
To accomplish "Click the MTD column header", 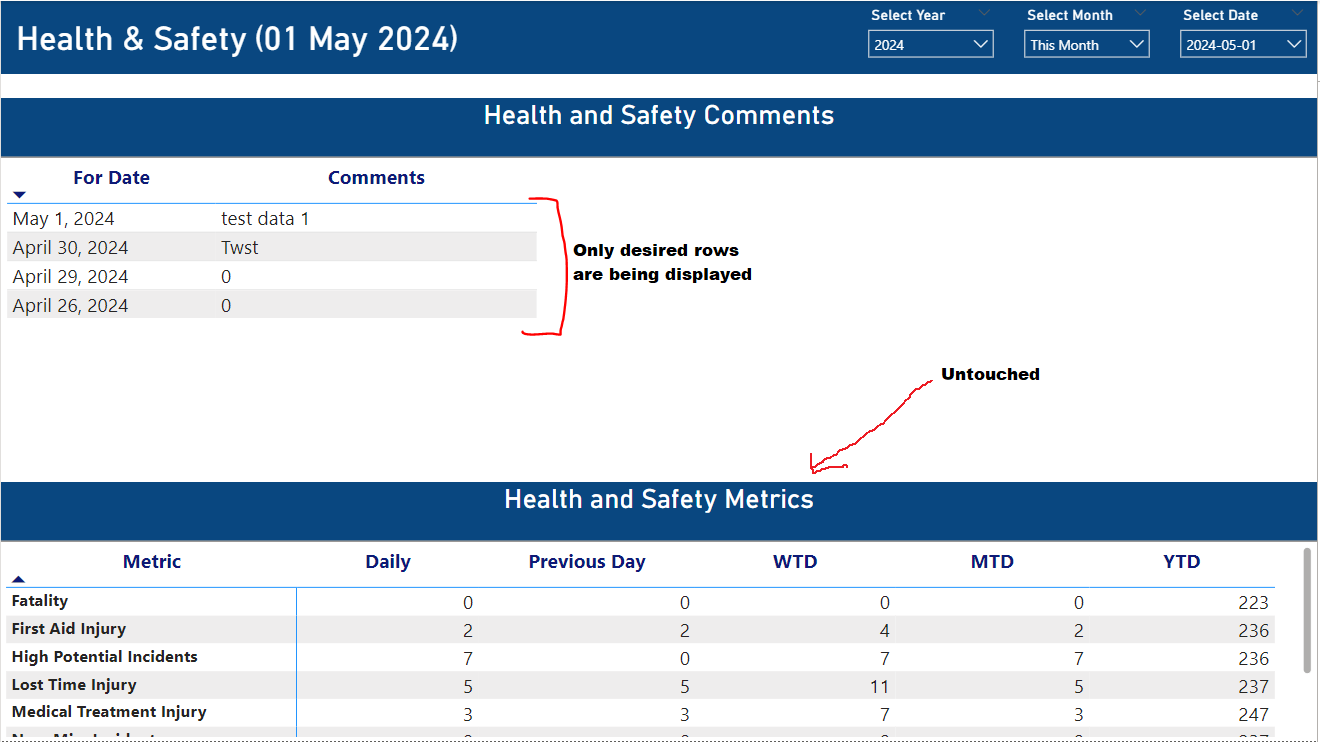I will [992, 562].
